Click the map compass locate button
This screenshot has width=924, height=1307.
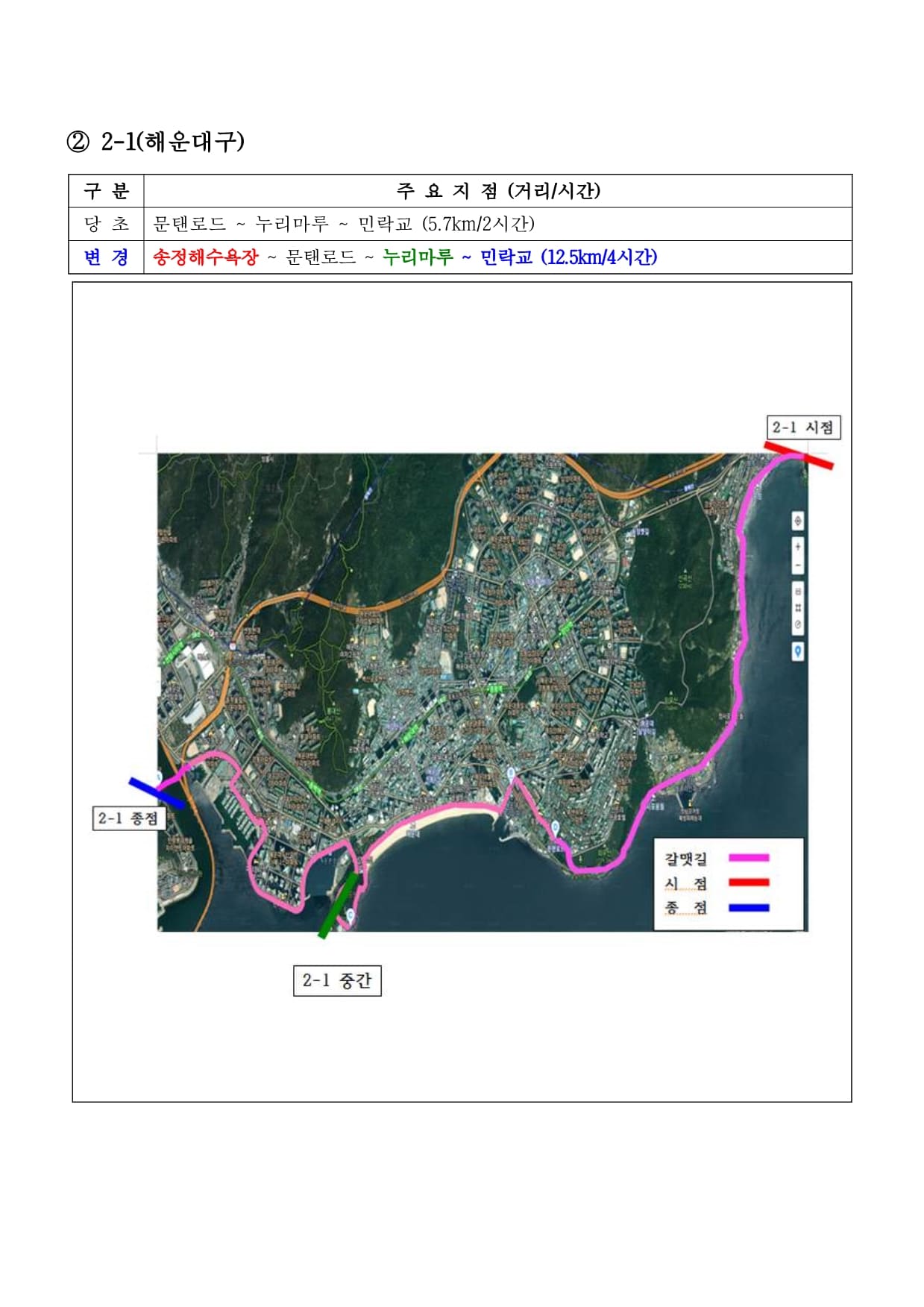(797, 521)
